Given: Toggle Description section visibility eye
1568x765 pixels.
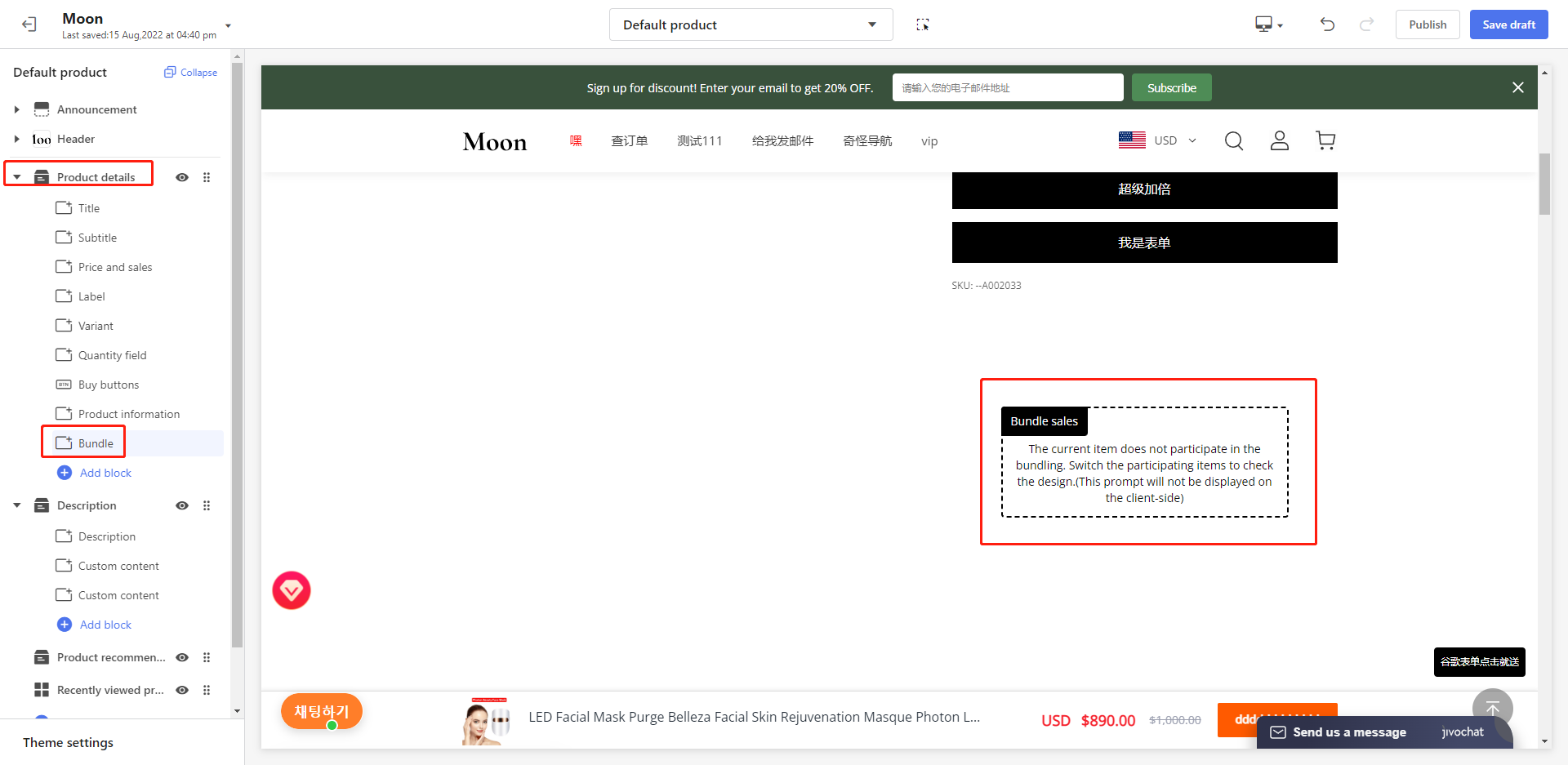Looking at the screenshot, I should 182,505.
